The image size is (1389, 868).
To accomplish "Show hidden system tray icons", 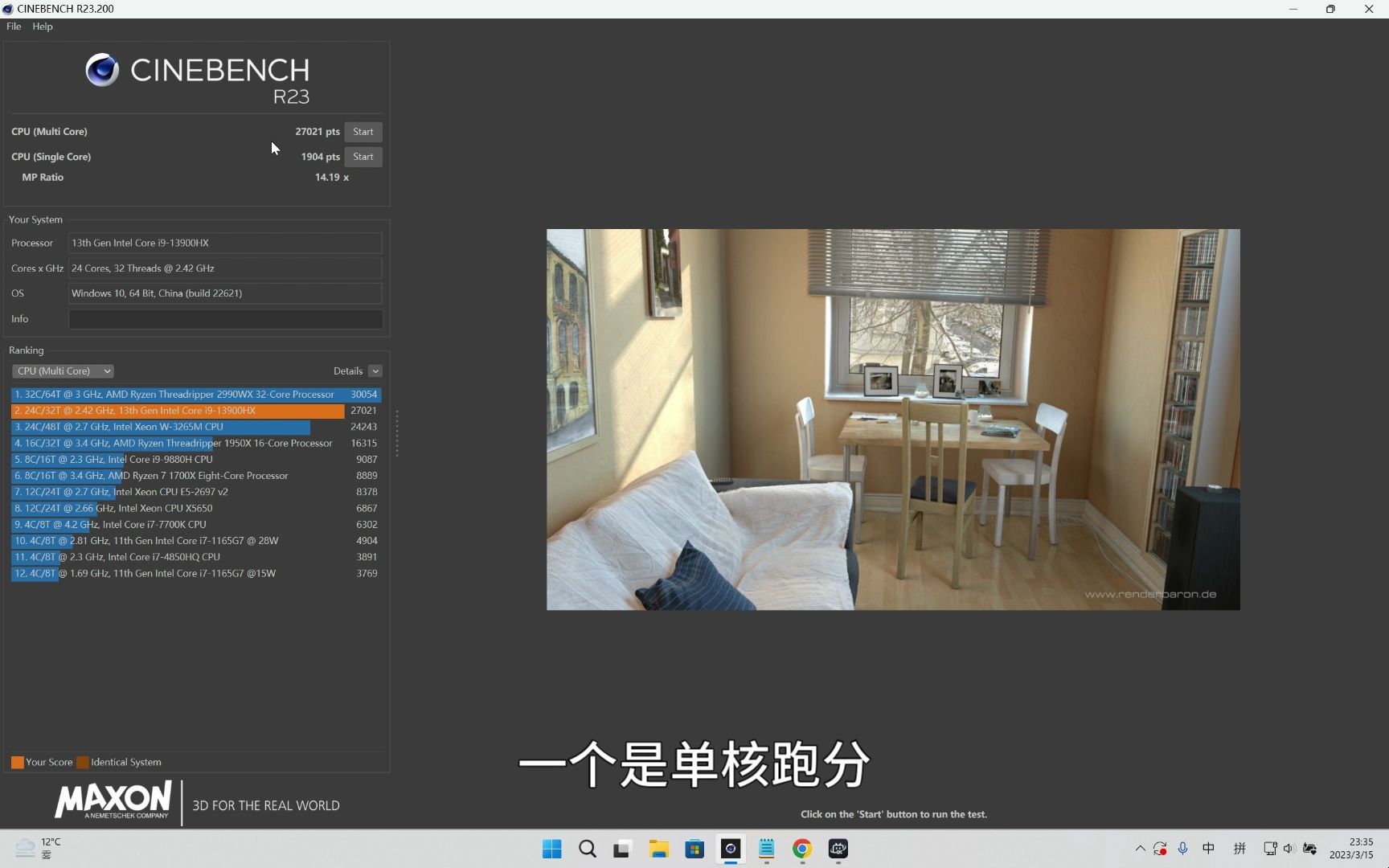I will pyautogui.click(x=1140, y=849).
